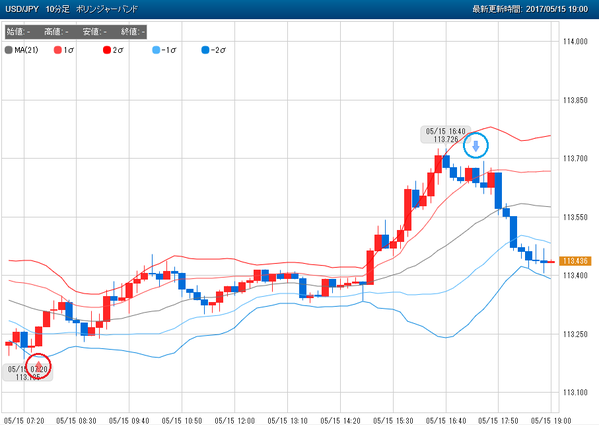The height and width of the screenshot is (425, 599).
Task: Click the blue down-arrow sell signal marker
Action: (476, 145)
